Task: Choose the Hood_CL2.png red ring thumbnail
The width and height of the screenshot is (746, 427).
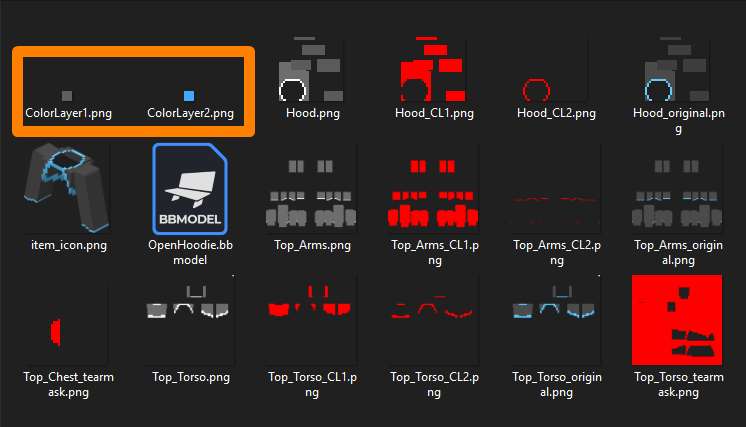Action: tap(536, 90)
